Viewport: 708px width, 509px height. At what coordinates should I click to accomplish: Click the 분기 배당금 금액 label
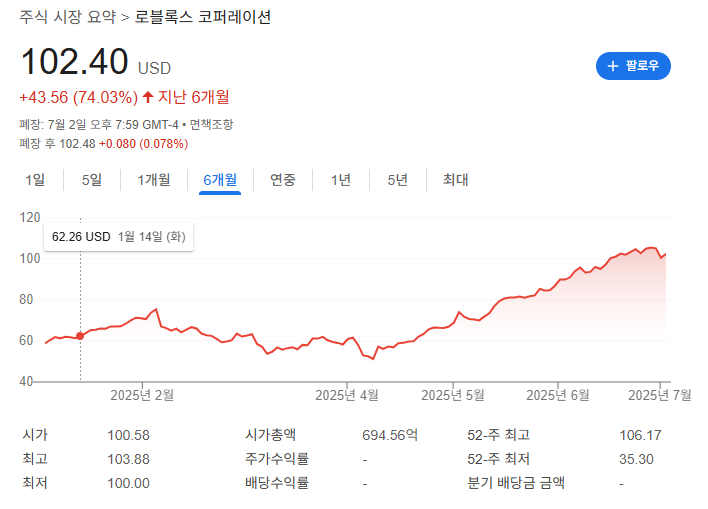coord(516,483)
